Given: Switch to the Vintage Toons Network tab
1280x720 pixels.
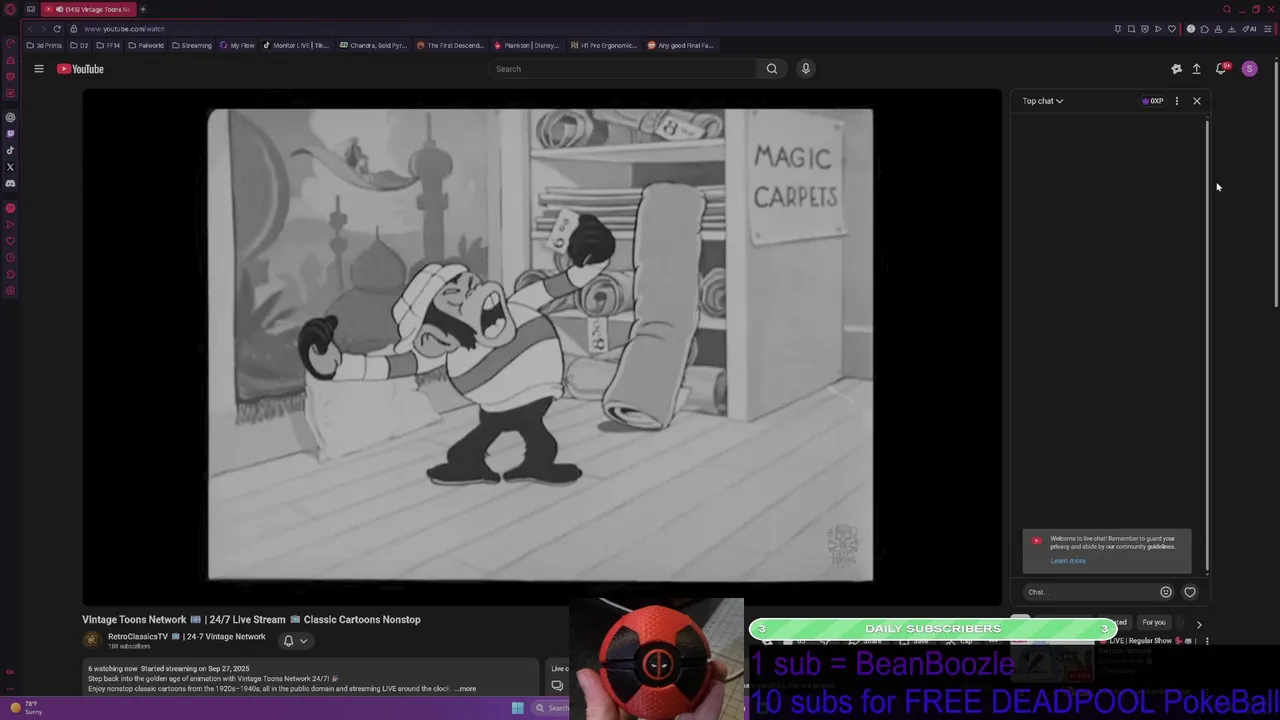Looking at the screenshot, I should (88, 9).
